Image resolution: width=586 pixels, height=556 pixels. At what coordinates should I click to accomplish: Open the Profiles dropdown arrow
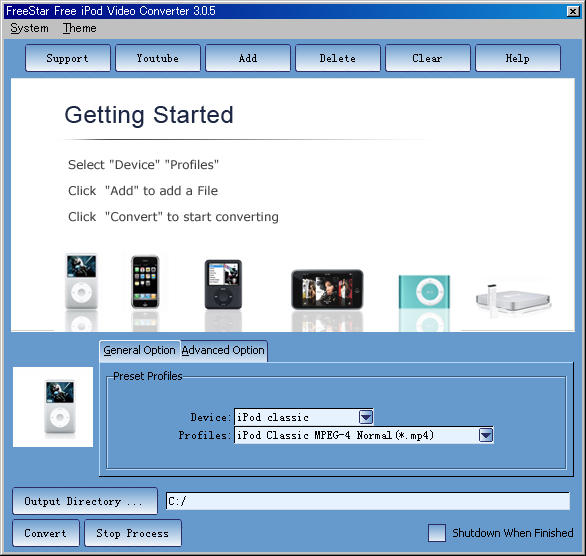(x=486, y=435)
